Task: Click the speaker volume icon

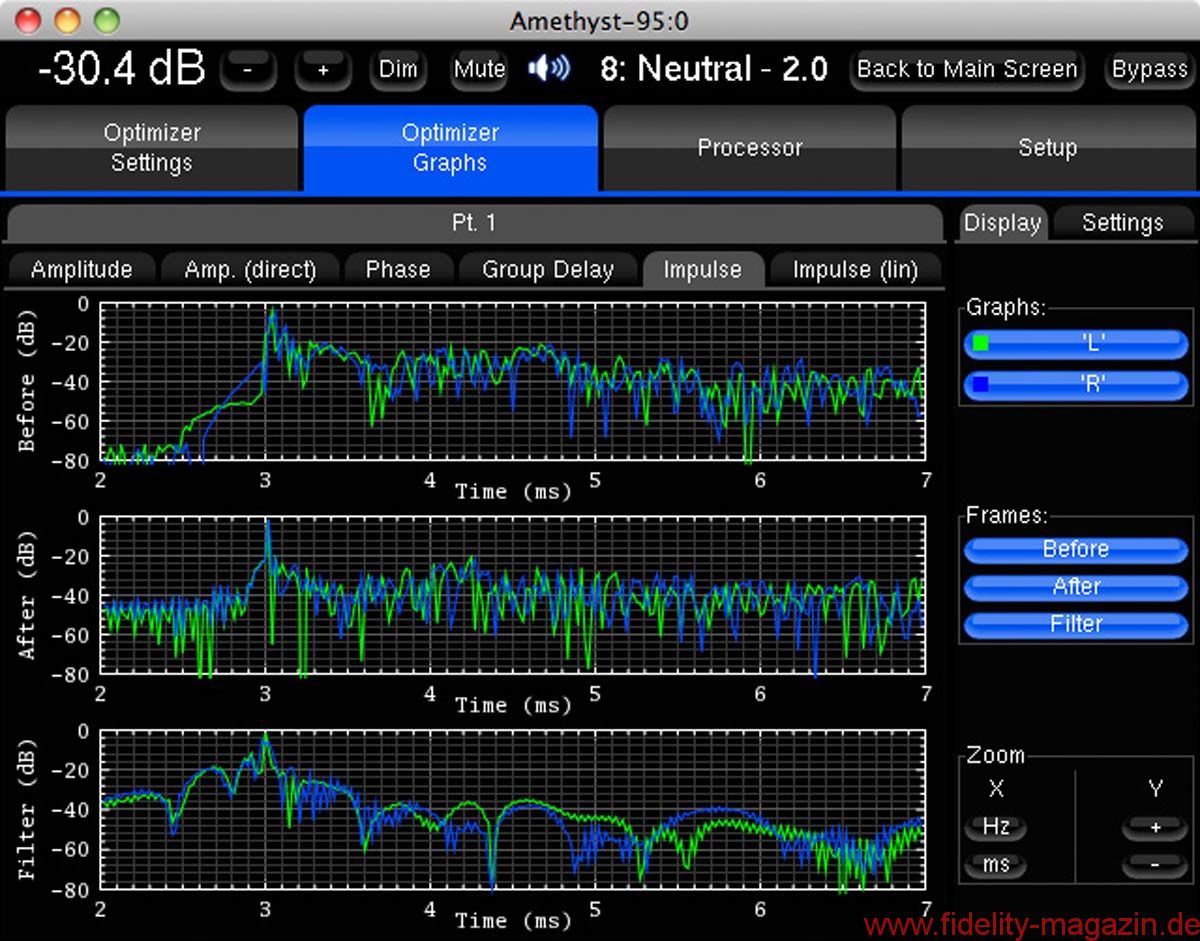Action: (549, 69)
